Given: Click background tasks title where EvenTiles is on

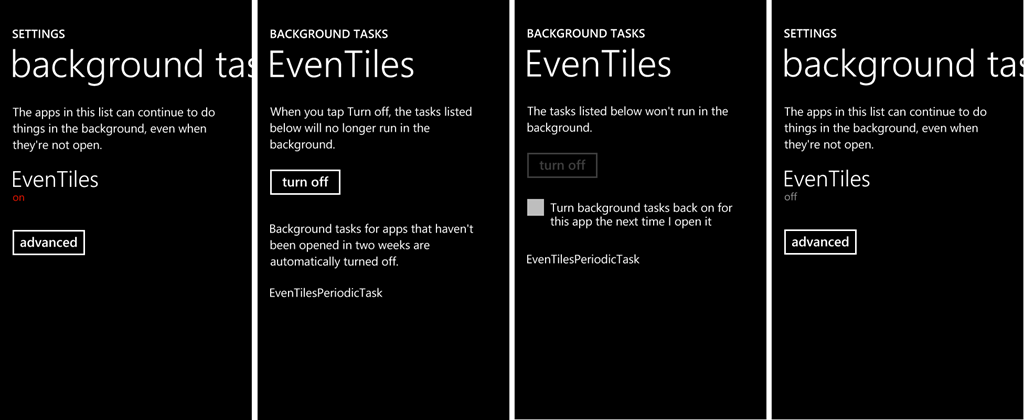Looking at the screenshot, I should click(x=125, y=64).
